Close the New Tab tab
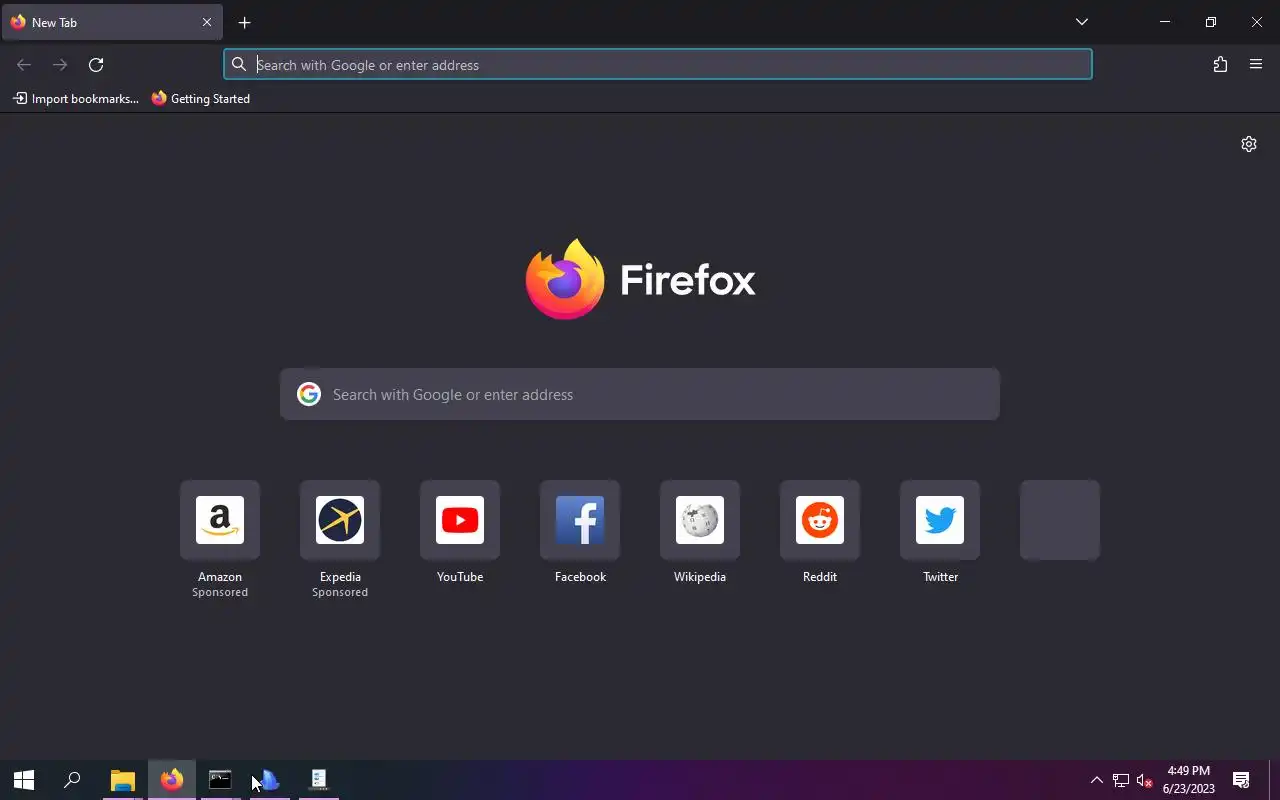Screen dimensions: 1280x800 [207, 22]
